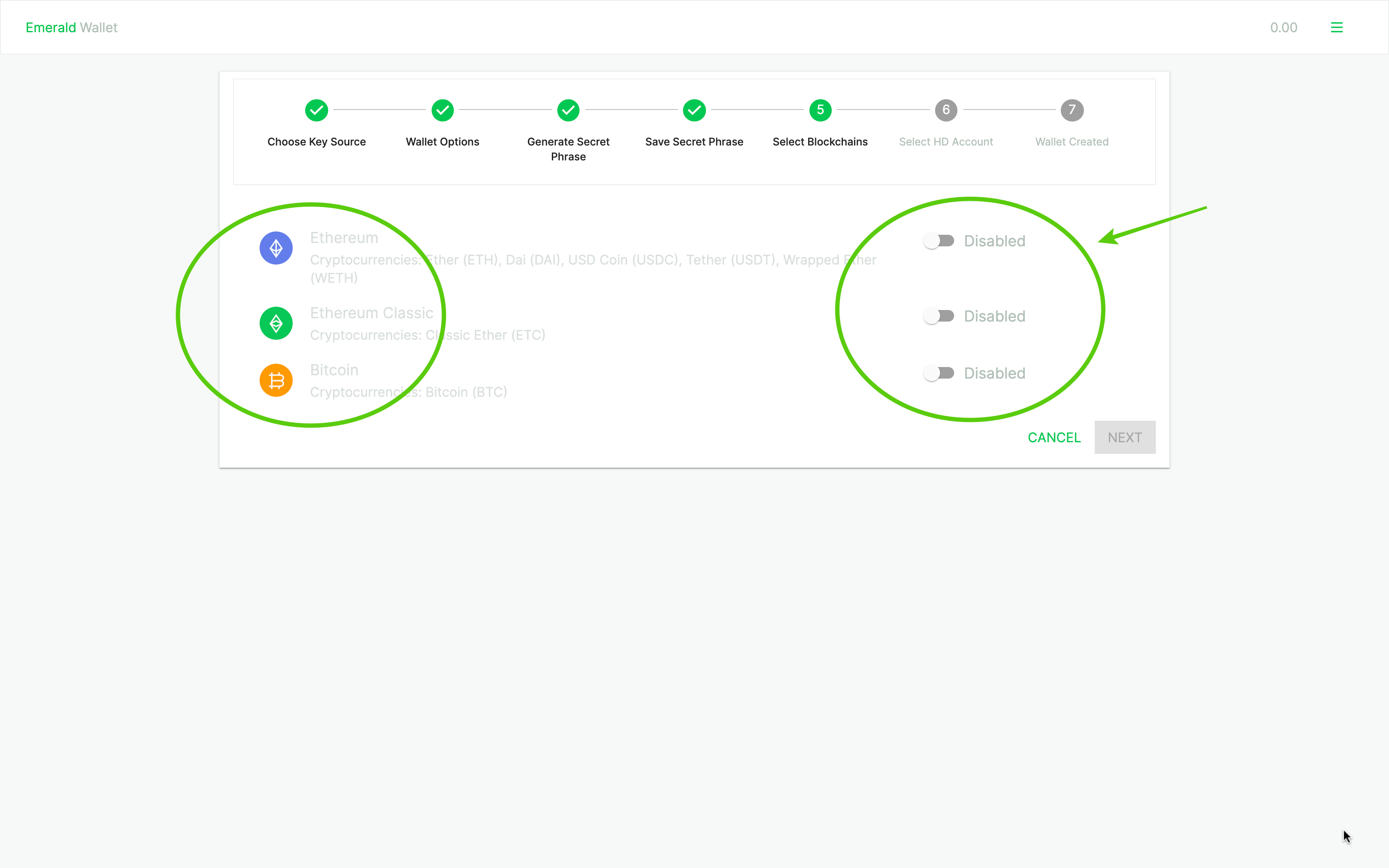Click the Save Secret Phrase checkmark

(x=694, y=110)
